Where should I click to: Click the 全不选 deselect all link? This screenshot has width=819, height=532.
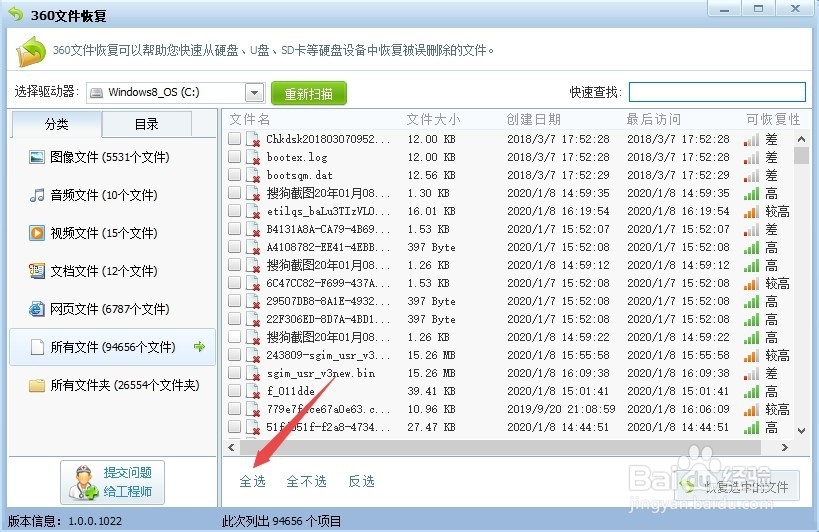(x=307, y=481)
